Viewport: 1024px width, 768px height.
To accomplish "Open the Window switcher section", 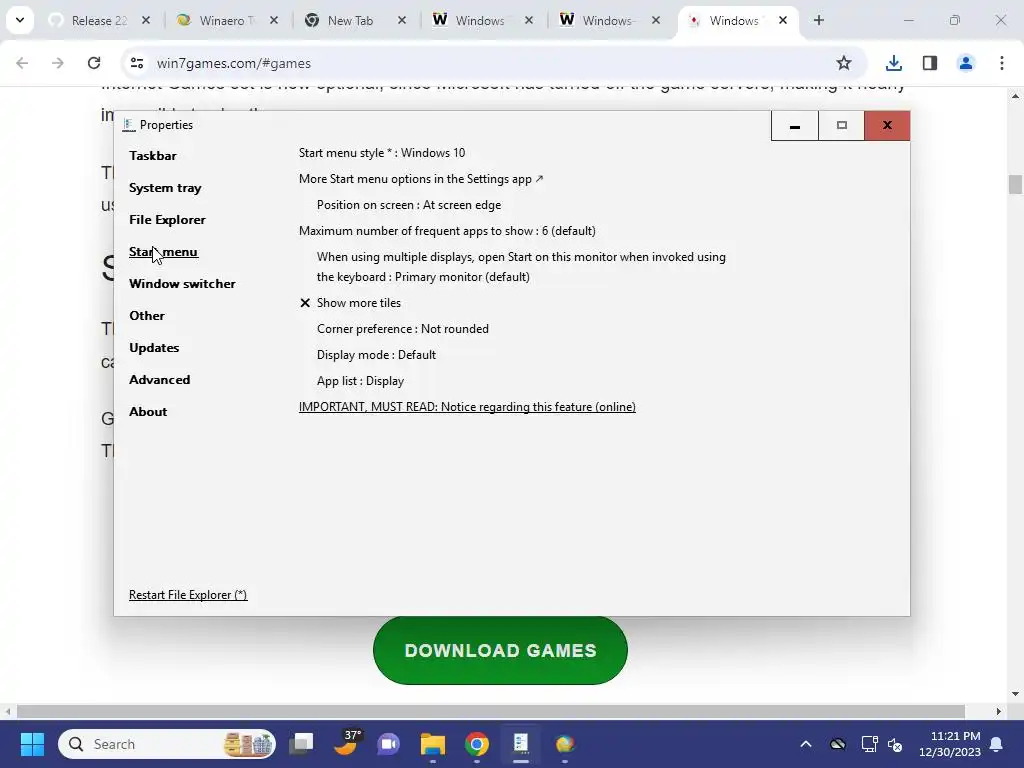I will pyautogui.click(x=182, y=283).
